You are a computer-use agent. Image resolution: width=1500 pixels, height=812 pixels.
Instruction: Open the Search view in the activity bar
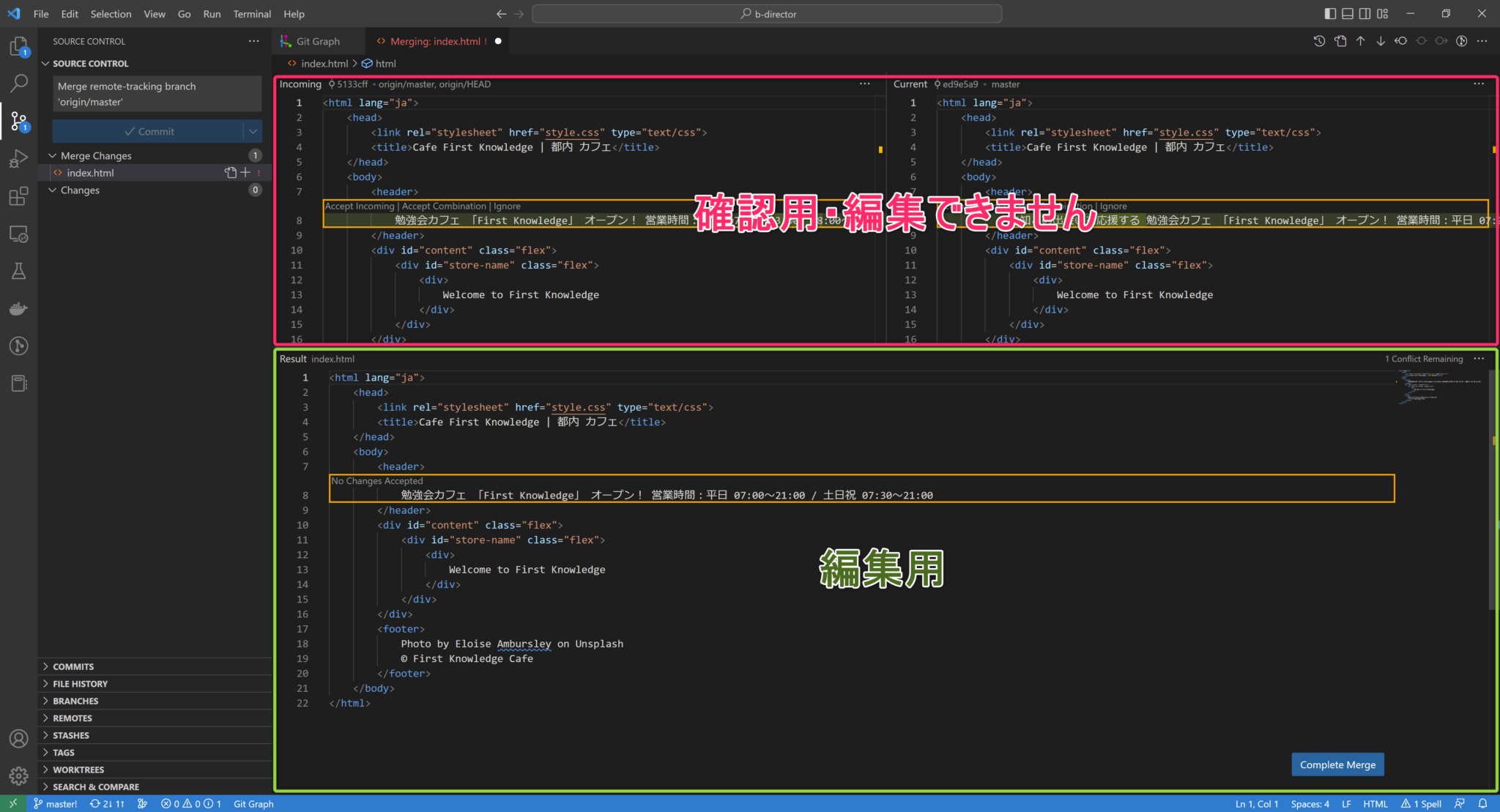click(18, 83)
